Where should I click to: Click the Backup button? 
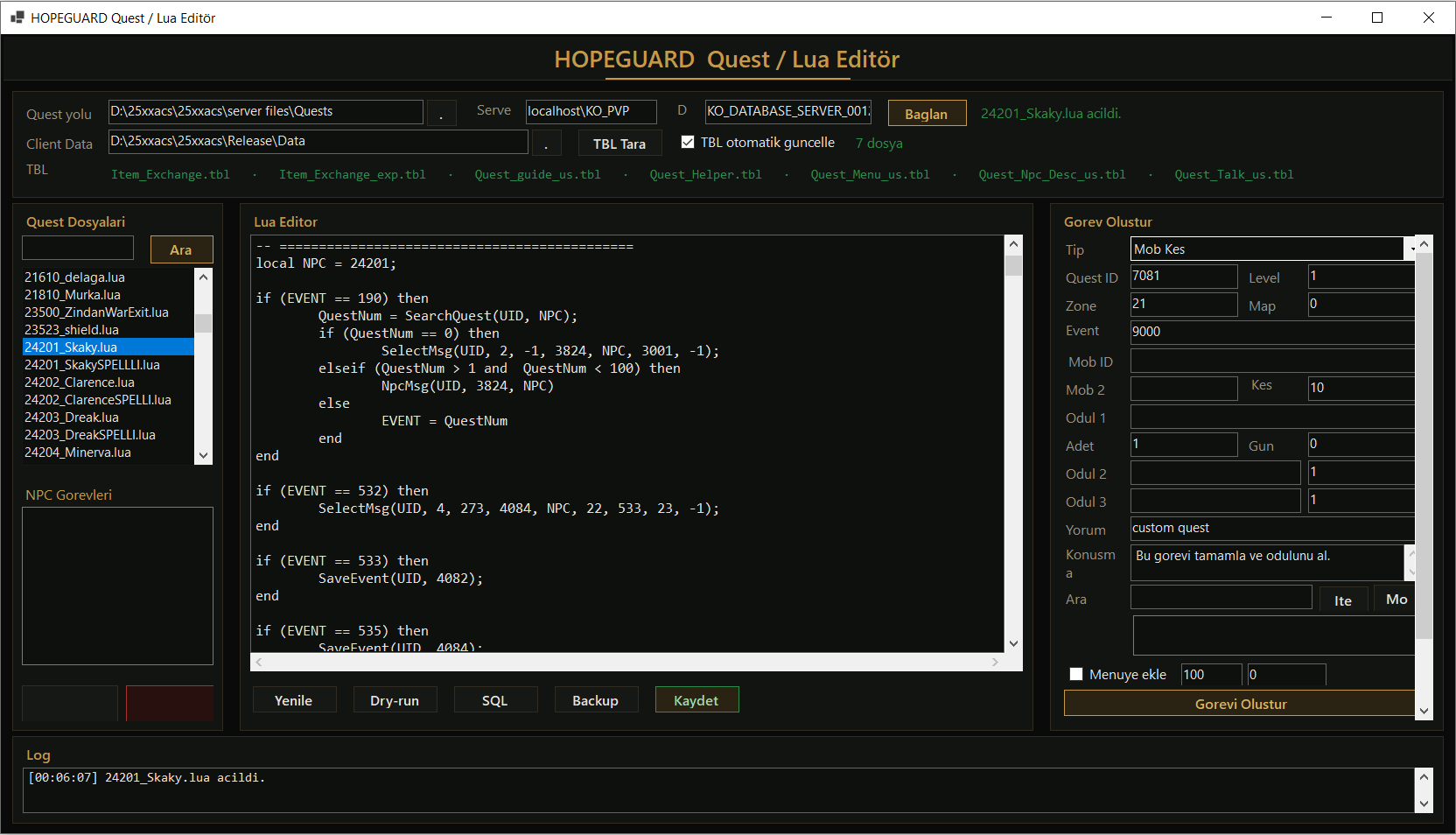point(595,700)
